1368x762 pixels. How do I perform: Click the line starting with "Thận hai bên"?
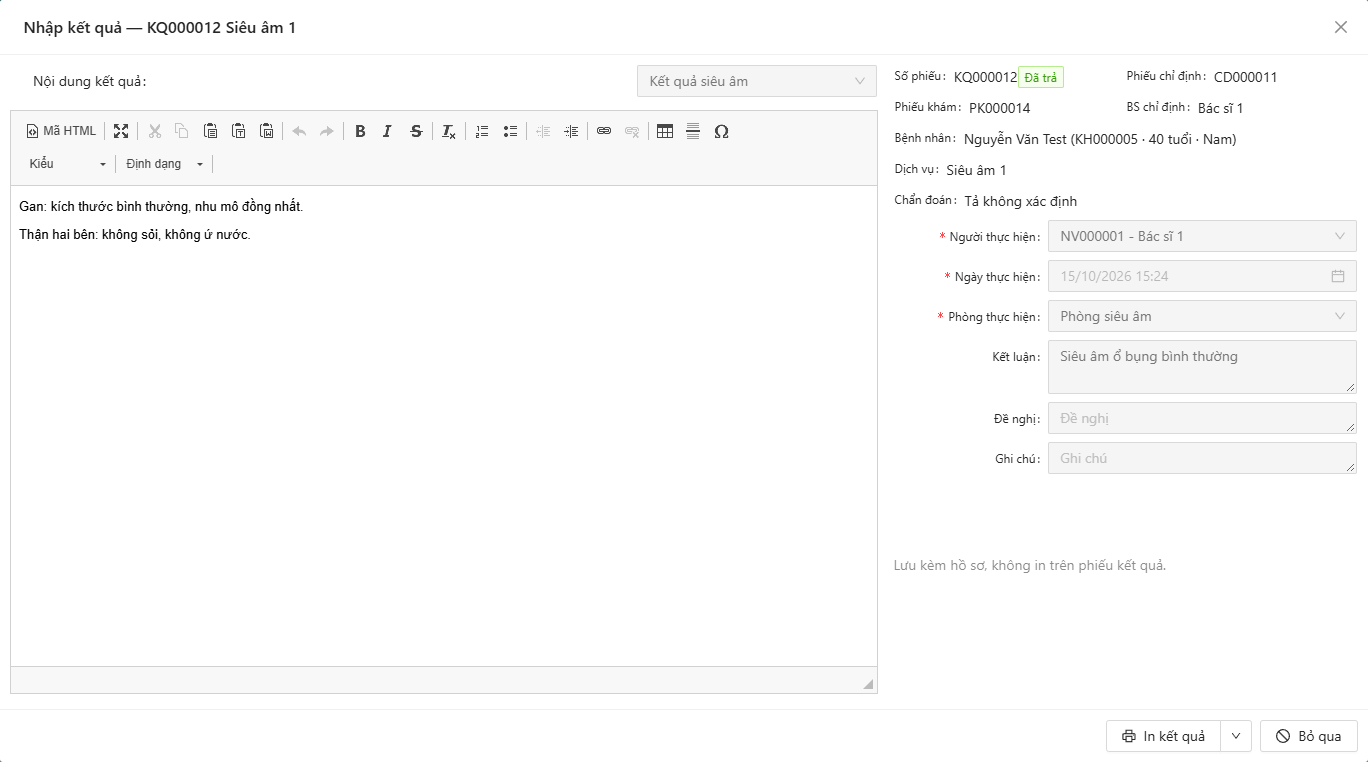tap(135, 235)
